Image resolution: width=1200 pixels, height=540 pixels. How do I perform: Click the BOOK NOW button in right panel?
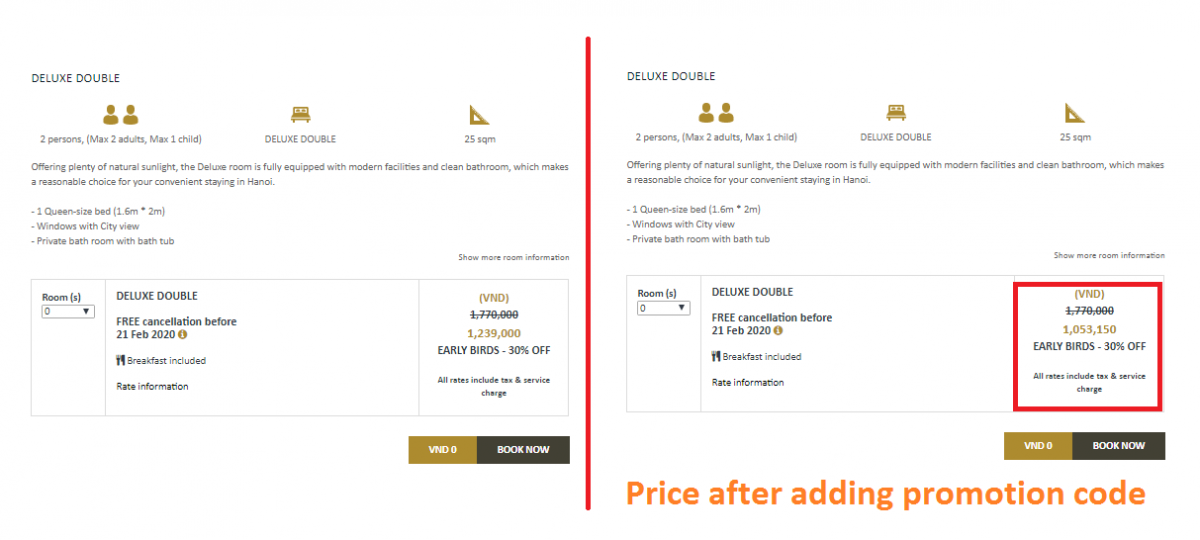[x=1118, y=446]
